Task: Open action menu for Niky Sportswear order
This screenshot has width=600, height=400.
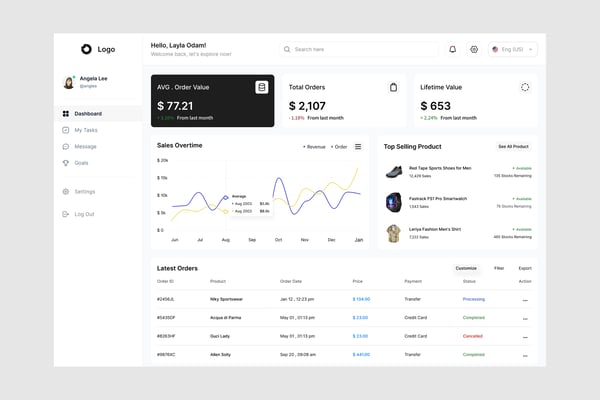Action: click(525, 300)
